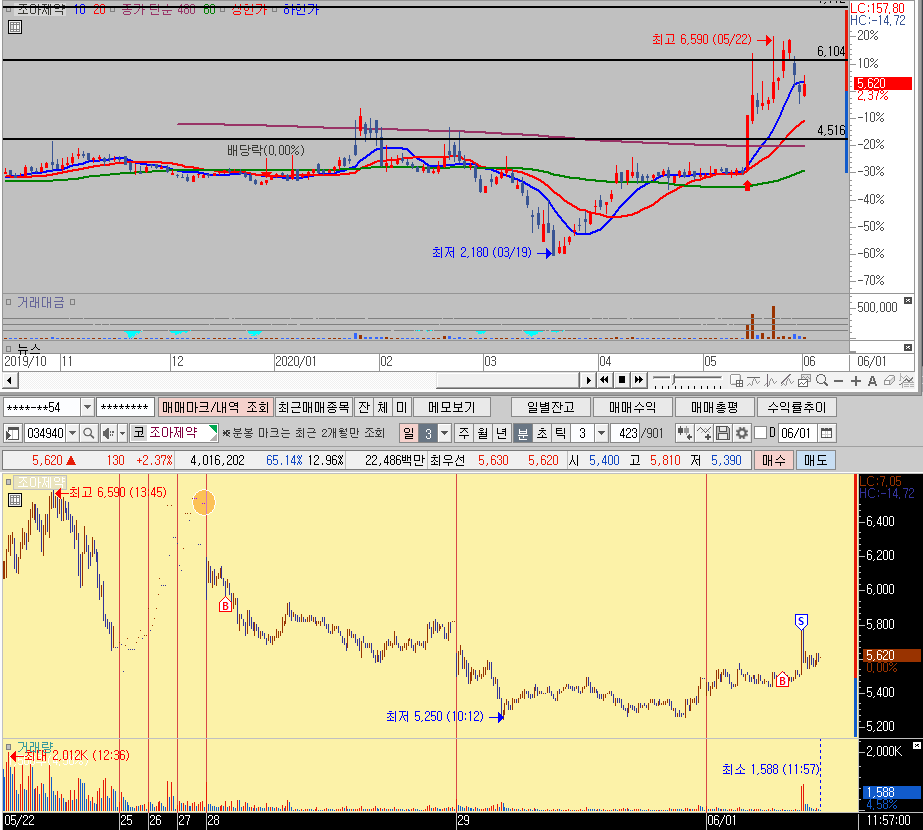Click the chart window copy icon

[x=805, y=381]
